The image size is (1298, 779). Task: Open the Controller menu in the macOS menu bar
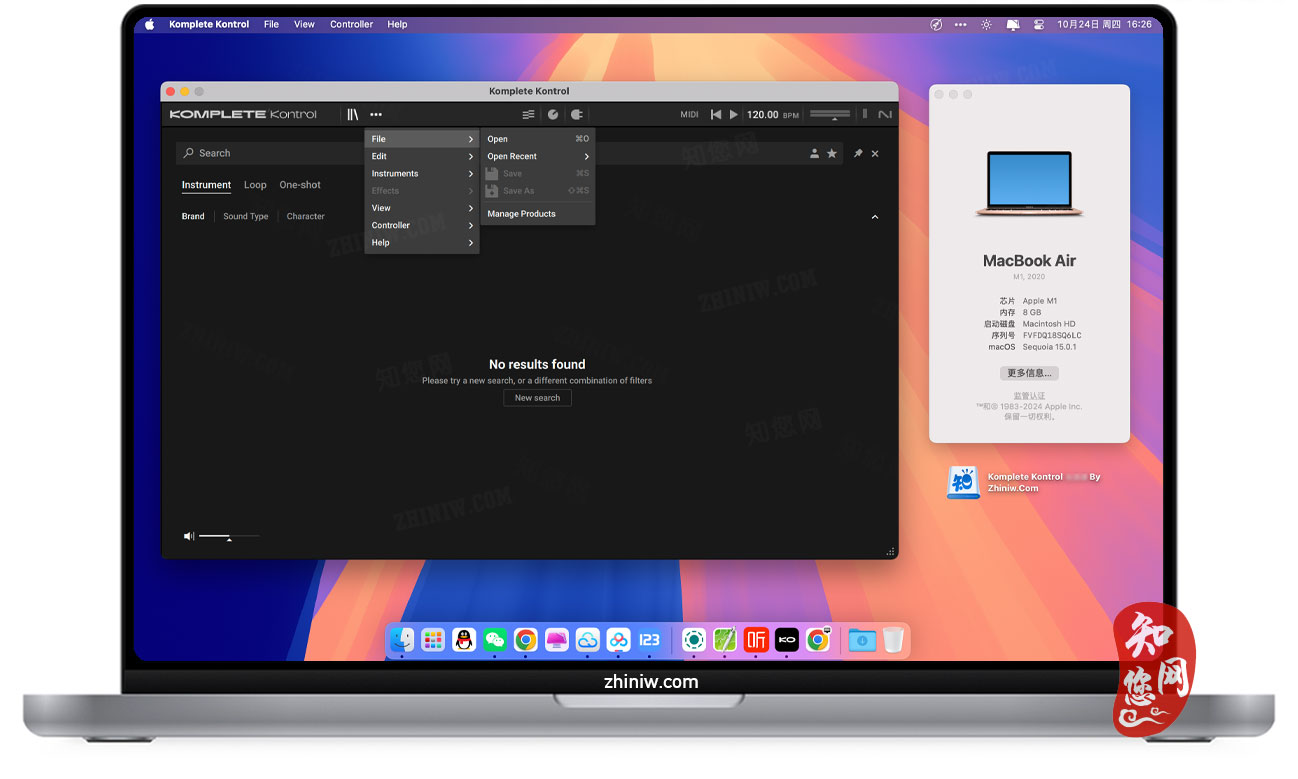pyautogui.click(x=352, y=24)
